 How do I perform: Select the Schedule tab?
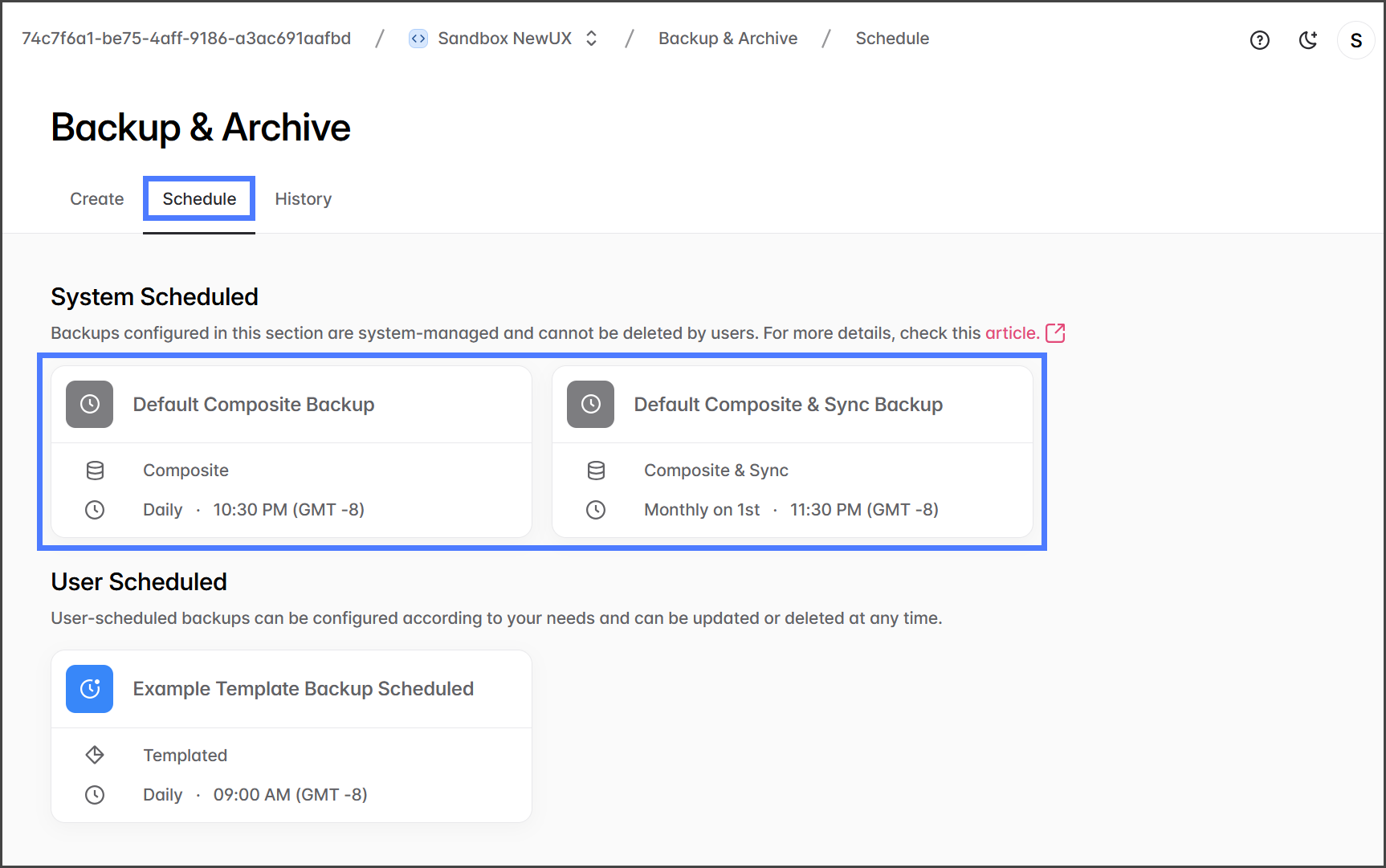[x=199, y=199]
